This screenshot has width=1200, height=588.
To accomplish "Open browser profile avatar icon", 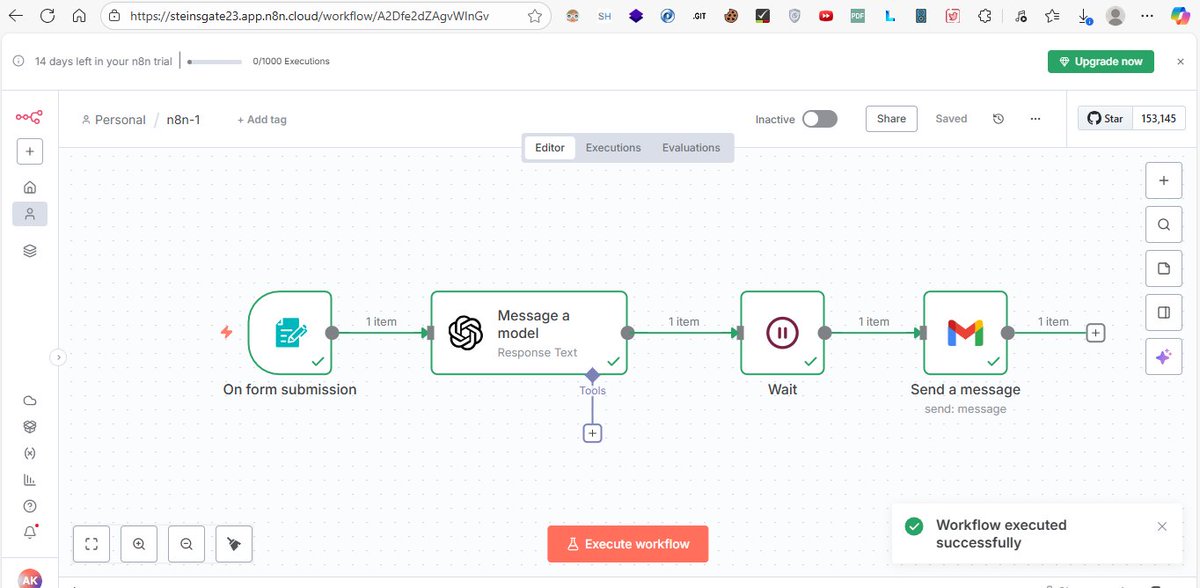I will 1116,16.
